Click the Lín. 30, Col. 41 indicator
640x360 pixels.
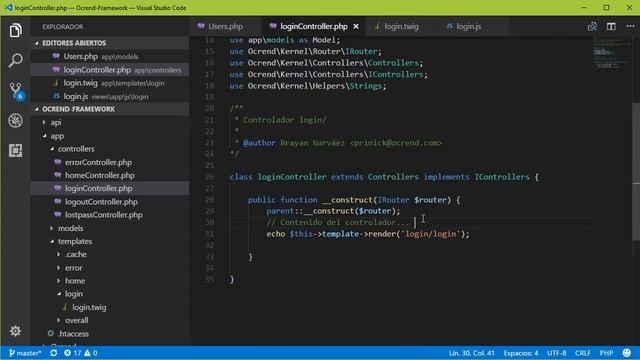[x=471, y=353]
